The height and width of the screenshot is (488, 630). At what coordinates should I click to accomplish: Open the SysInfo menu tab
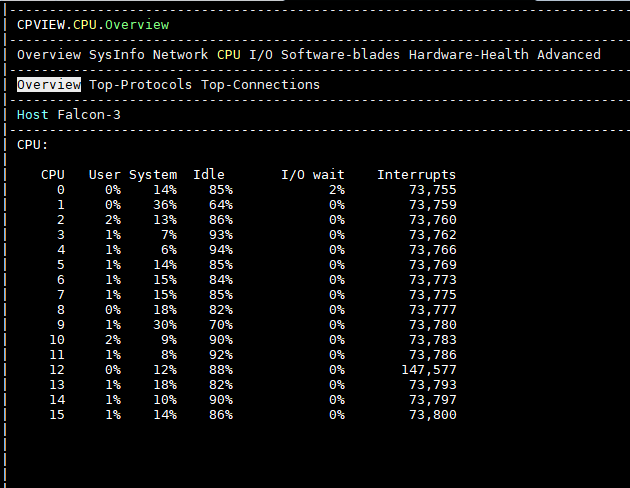point(117,55)
